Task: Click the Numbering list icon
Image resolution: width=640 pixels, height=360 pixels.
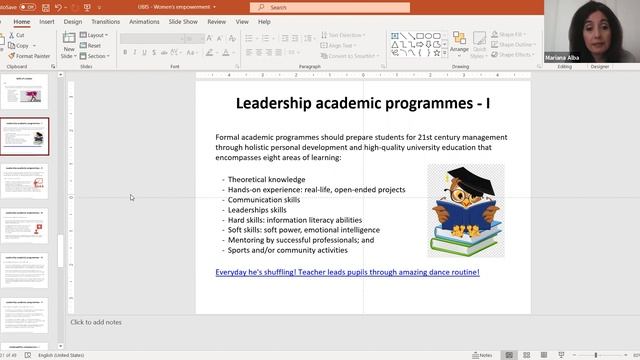Action: pyautogui.click(x=265, y=38)
